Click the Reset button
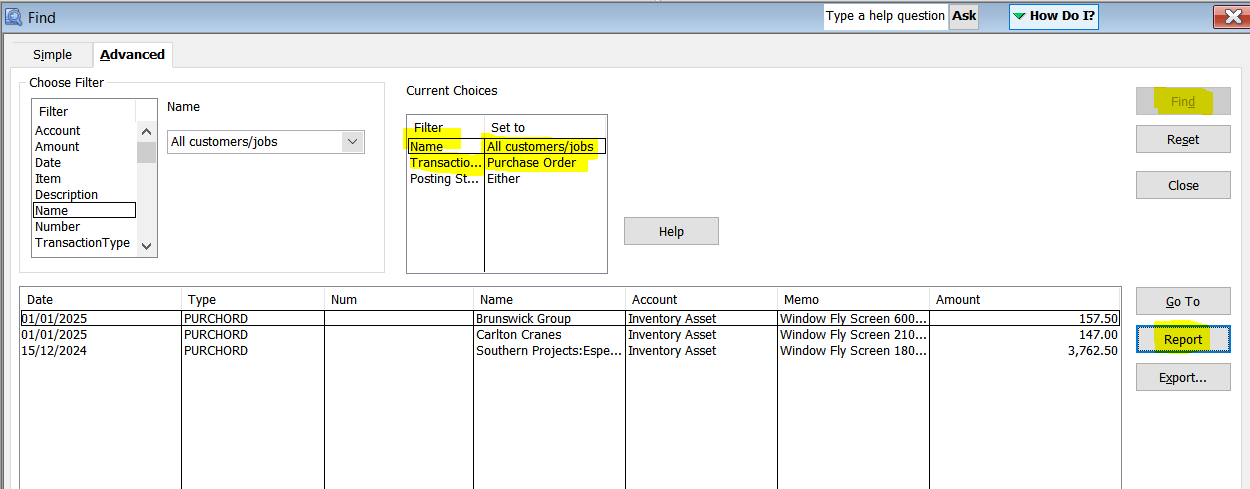 coord(1183,139)
